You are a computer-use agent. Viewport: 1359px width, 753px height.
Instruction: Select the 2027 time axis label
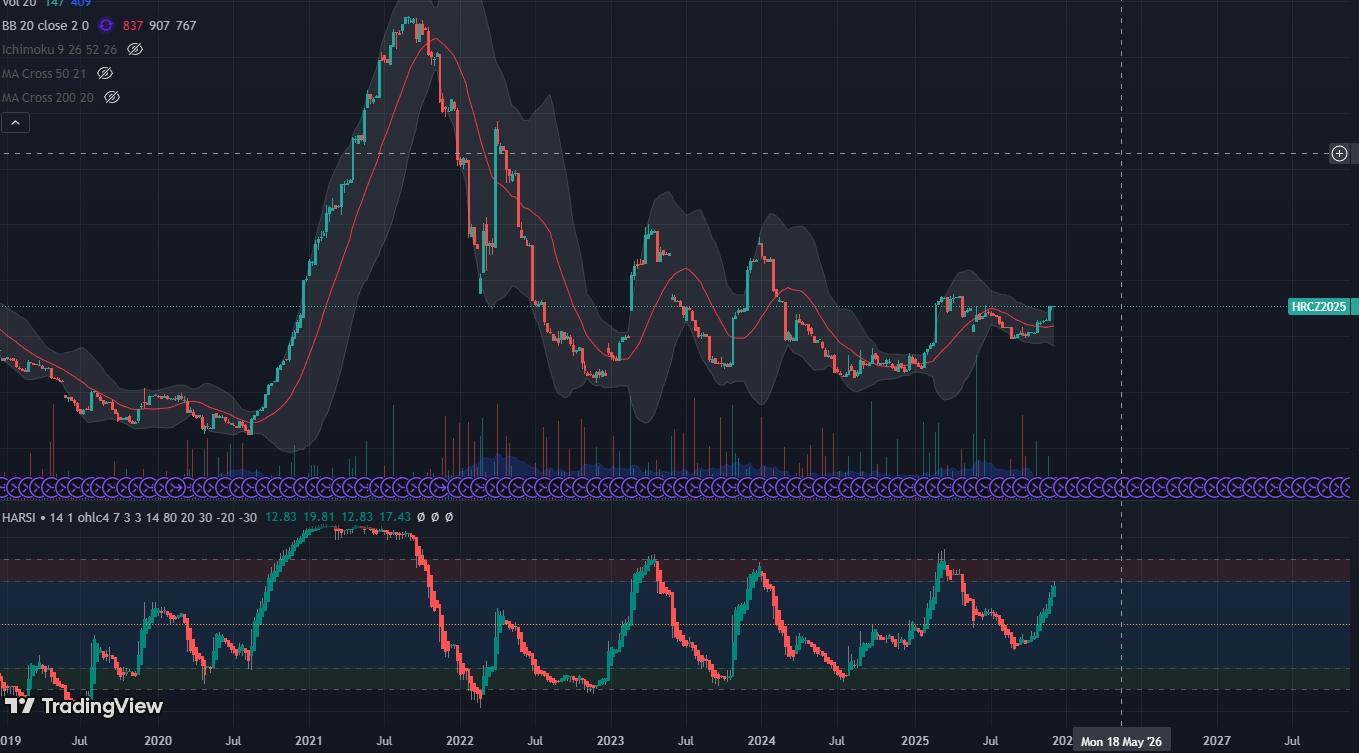(1216, 741)
